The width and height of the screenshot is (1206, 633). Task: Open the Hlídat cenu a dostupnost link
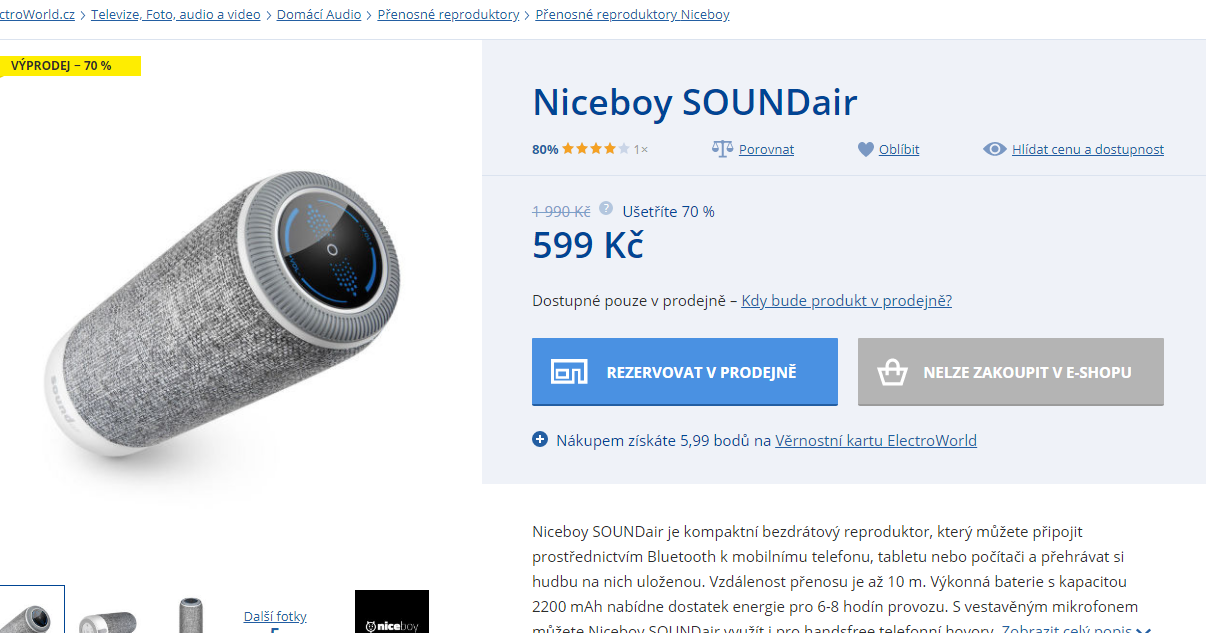click(1088, 149)
